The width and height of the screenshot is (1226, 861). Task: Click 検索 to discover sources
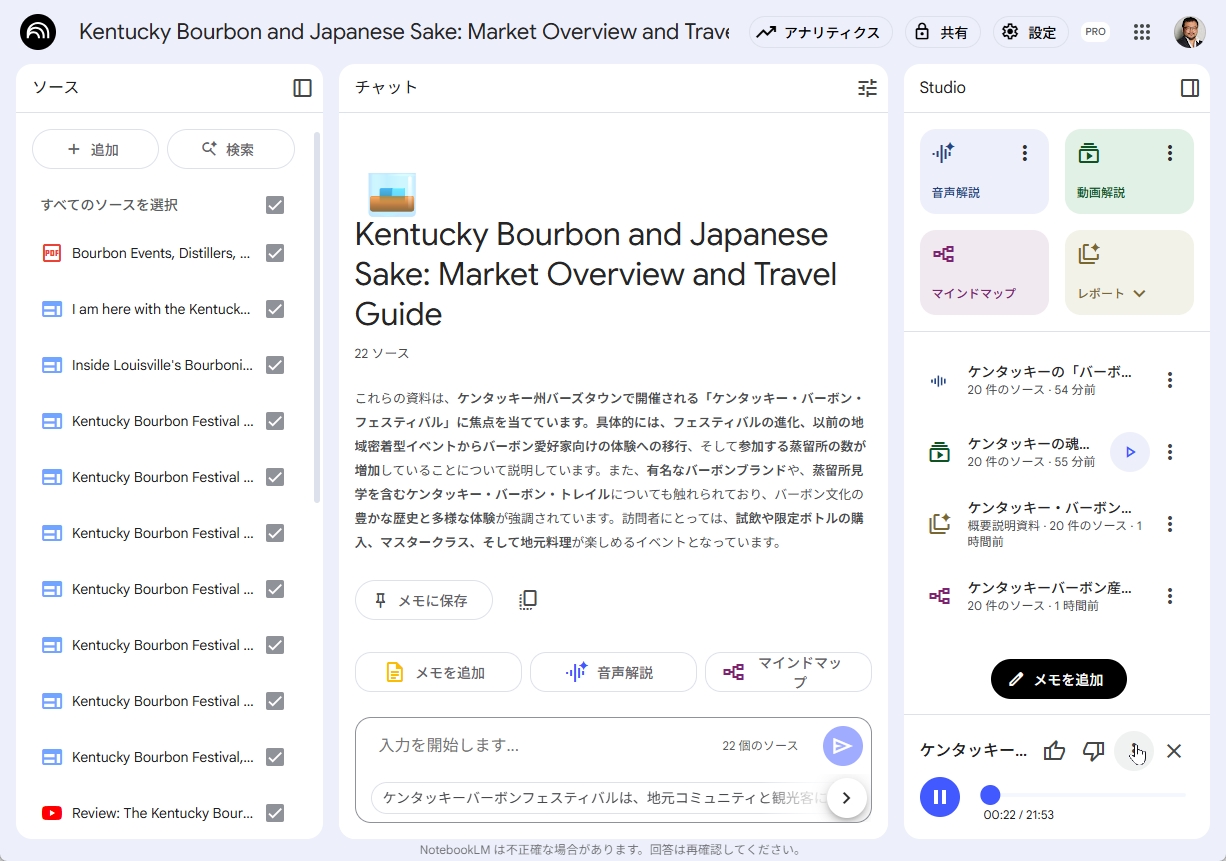point(230,149)
